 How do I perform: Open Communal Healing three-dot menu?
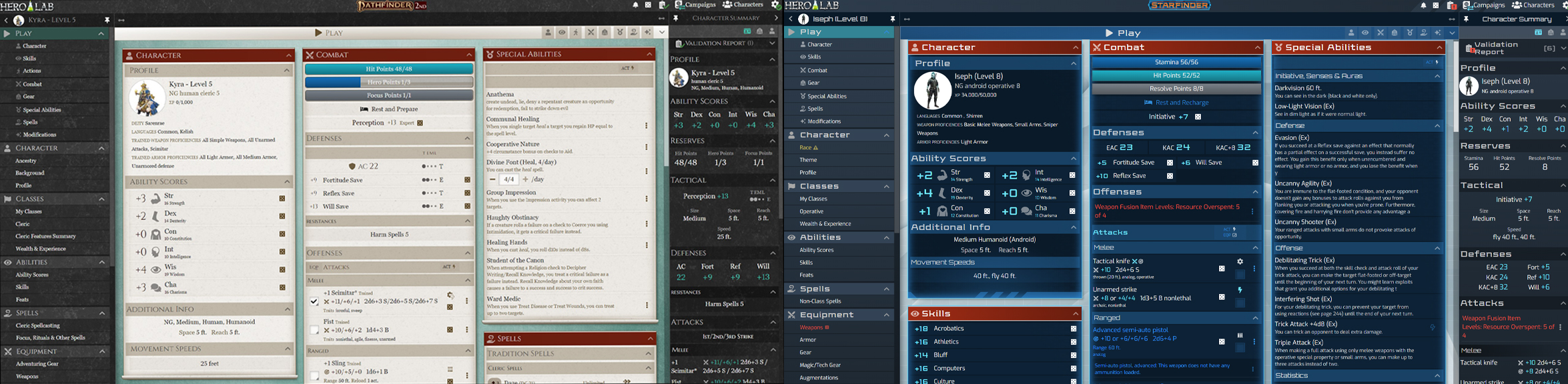pos(646,125)
